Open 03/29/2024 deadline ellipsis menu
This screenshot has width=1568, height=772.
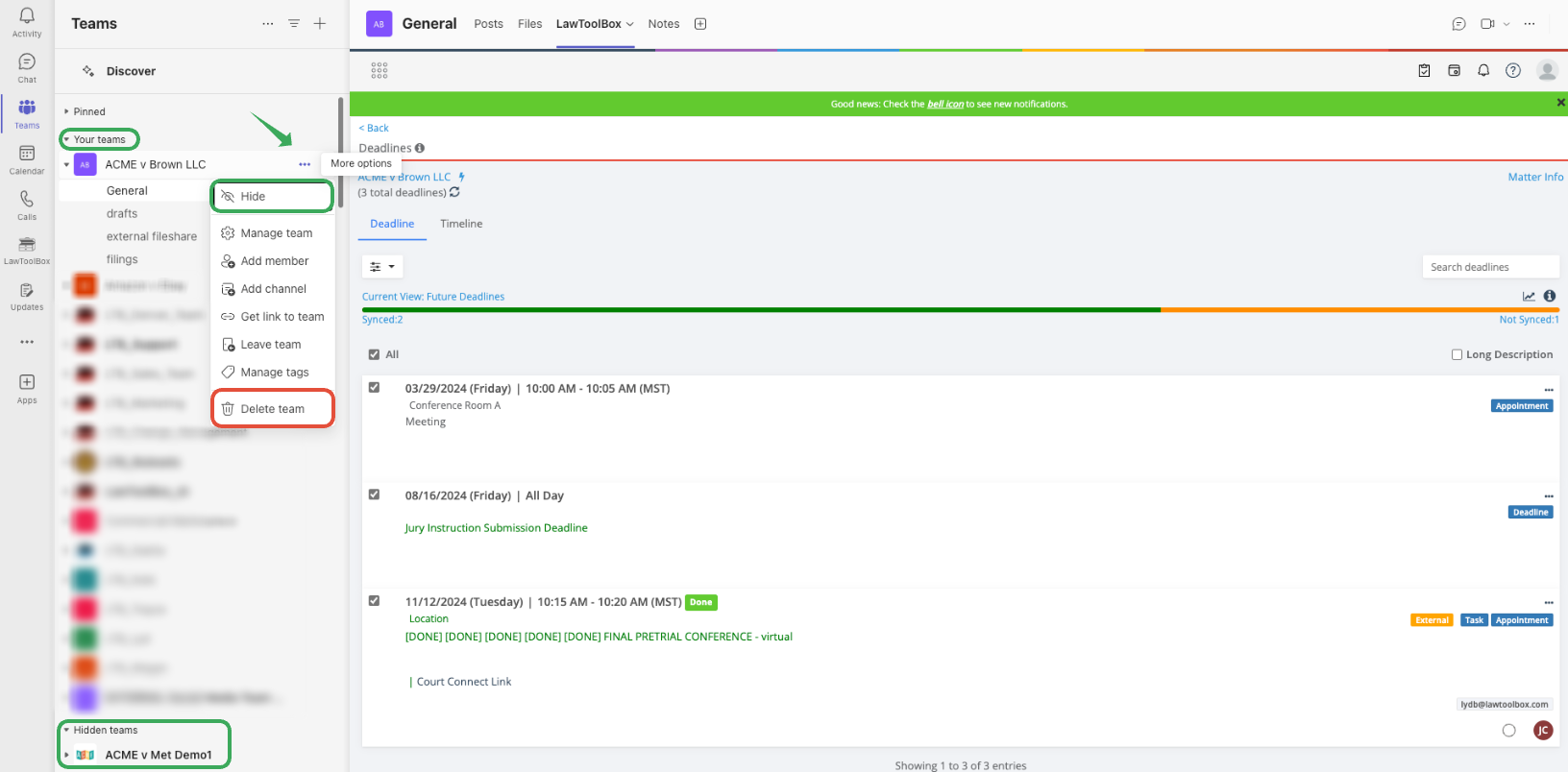[1549, 390]
